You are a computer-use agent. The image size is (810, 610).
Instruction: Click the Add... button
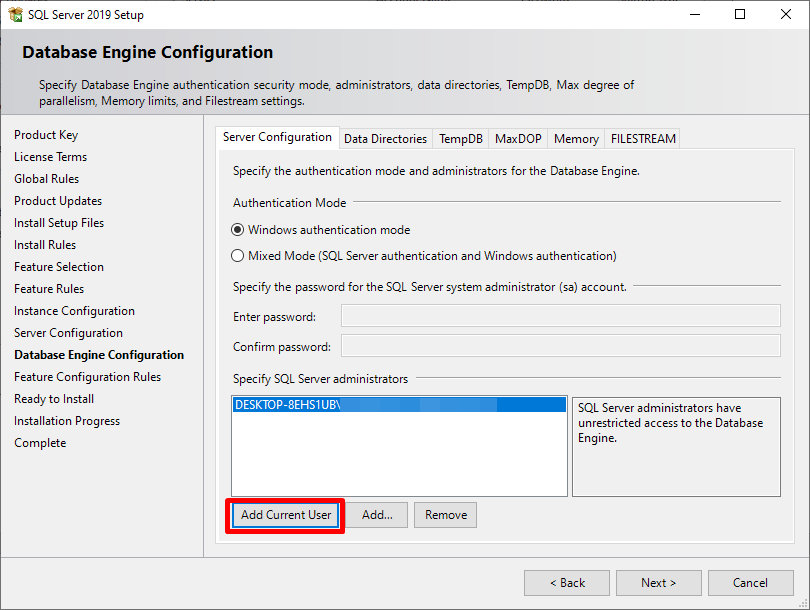[x=377, y=515]
